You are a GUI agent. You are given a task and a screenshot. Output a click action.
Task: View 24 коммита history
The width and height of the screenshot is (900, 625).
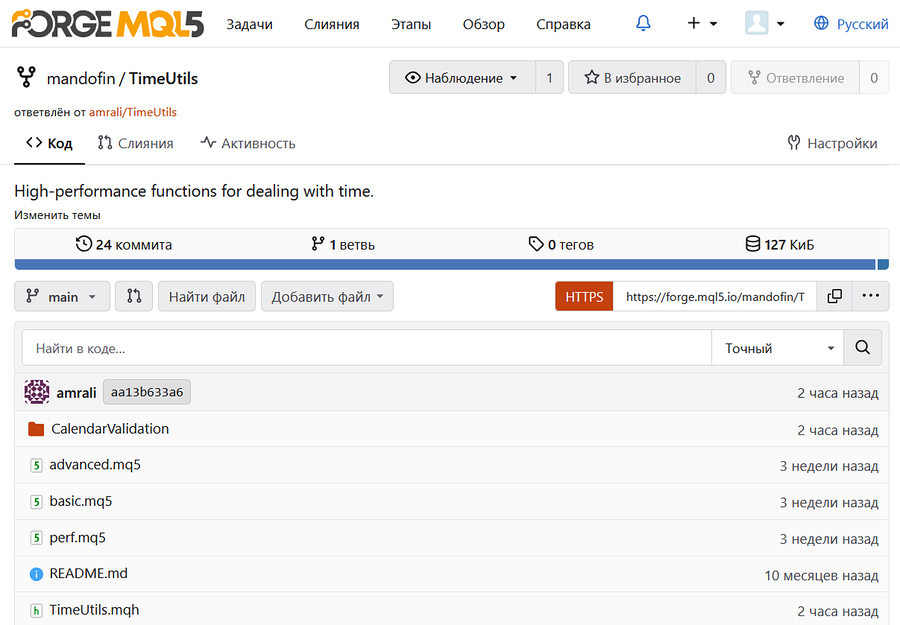[x=124, y=244]
